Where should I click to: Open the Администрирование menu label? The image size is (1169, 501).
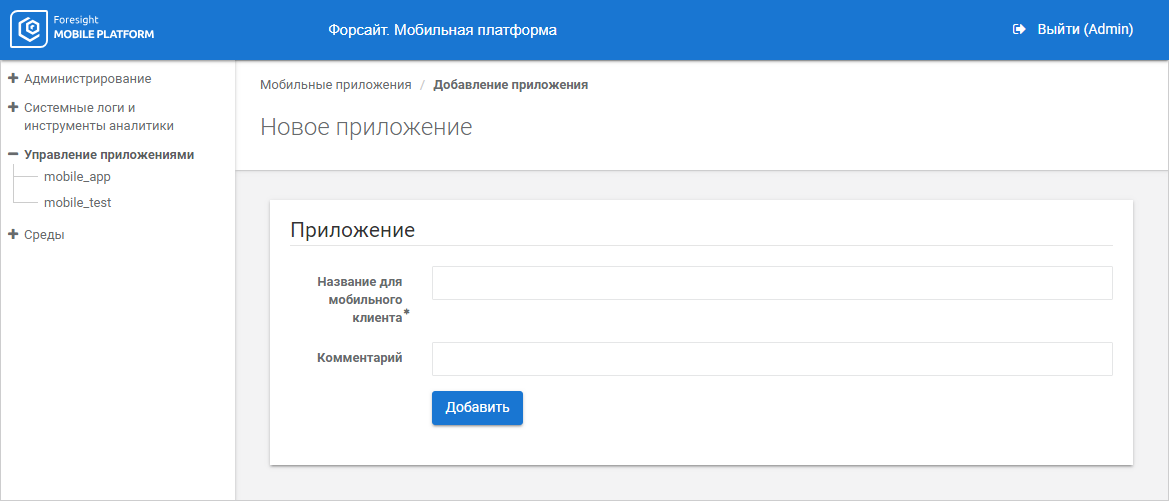click(88, 78)
